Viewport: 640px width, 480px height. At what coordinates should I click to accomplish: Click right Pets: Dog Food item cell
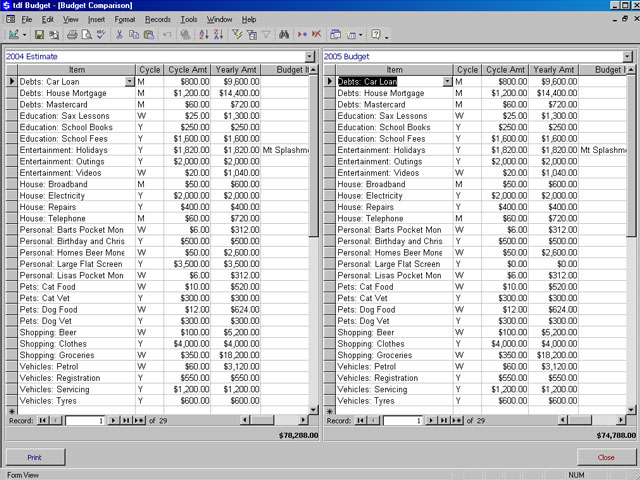pos(394,310)
